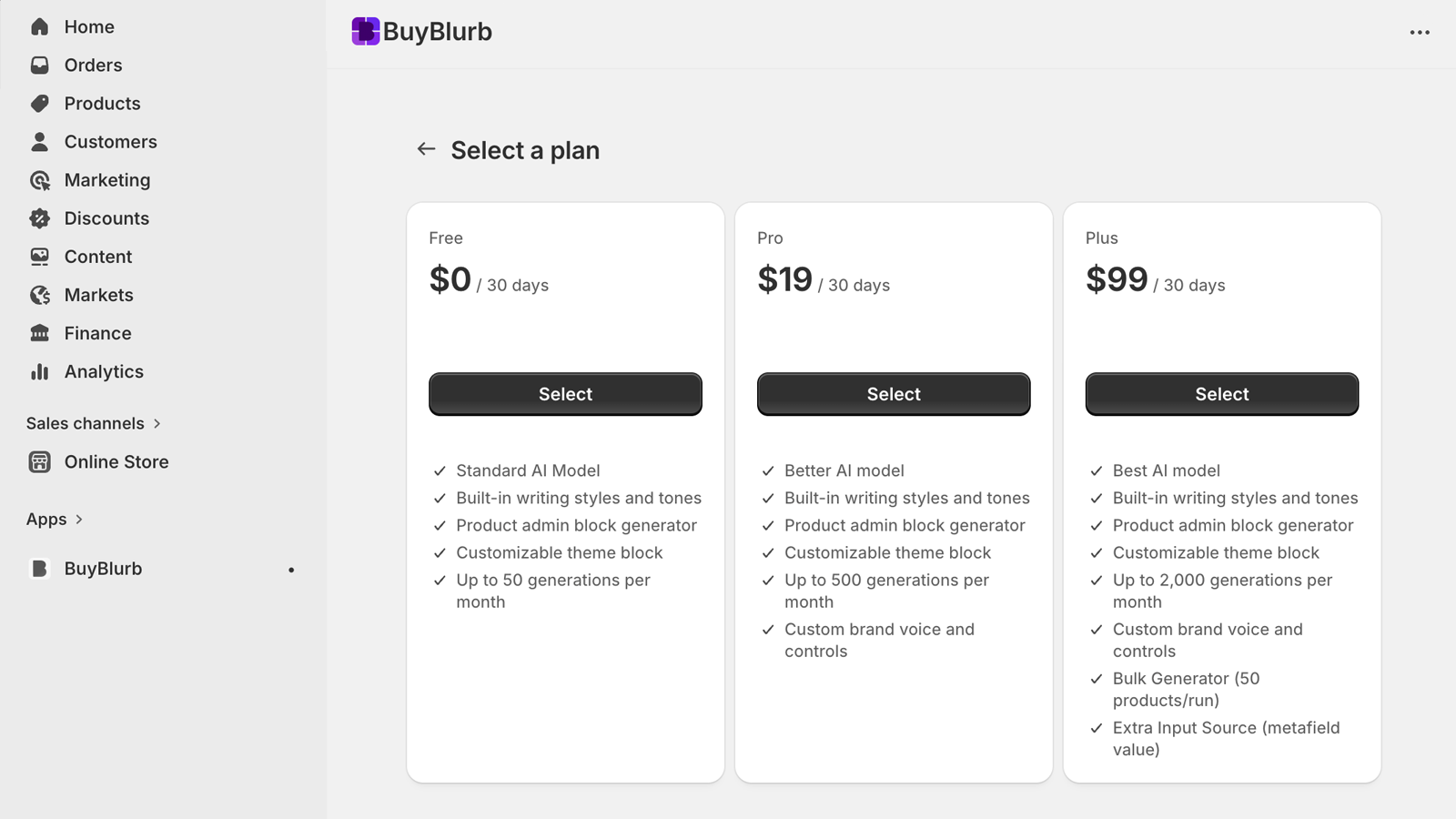The width and height of the screenshot is (1456, 819).
Task: Select the Products tag icon
Action: click(x=40, y=103)
